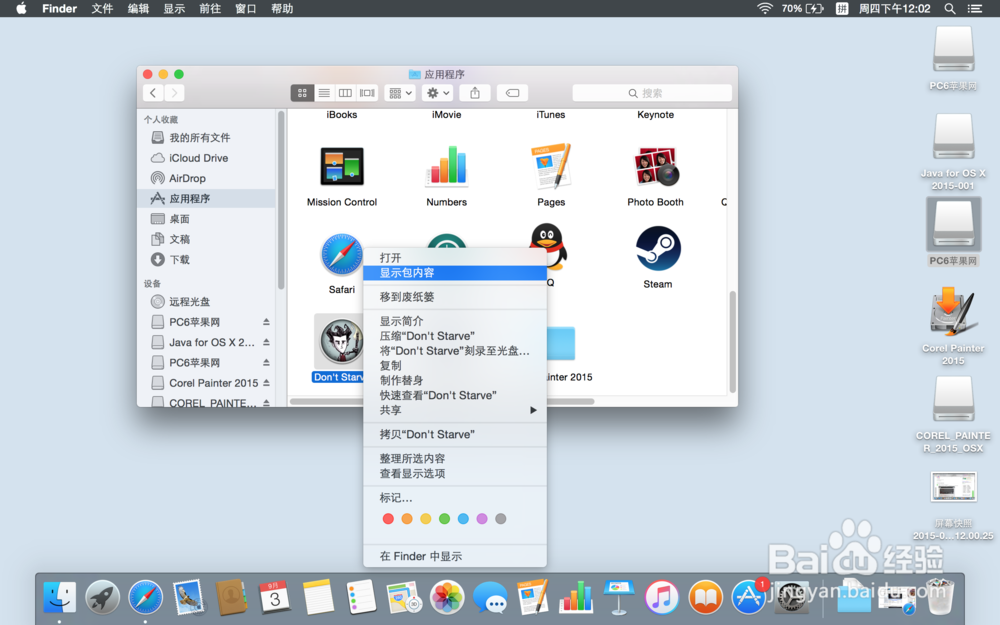Screen dimensions: 1000x625
Task: Open Wi-Fi status in menu bar
Action: pyautogui.click(x=764, y=8)
